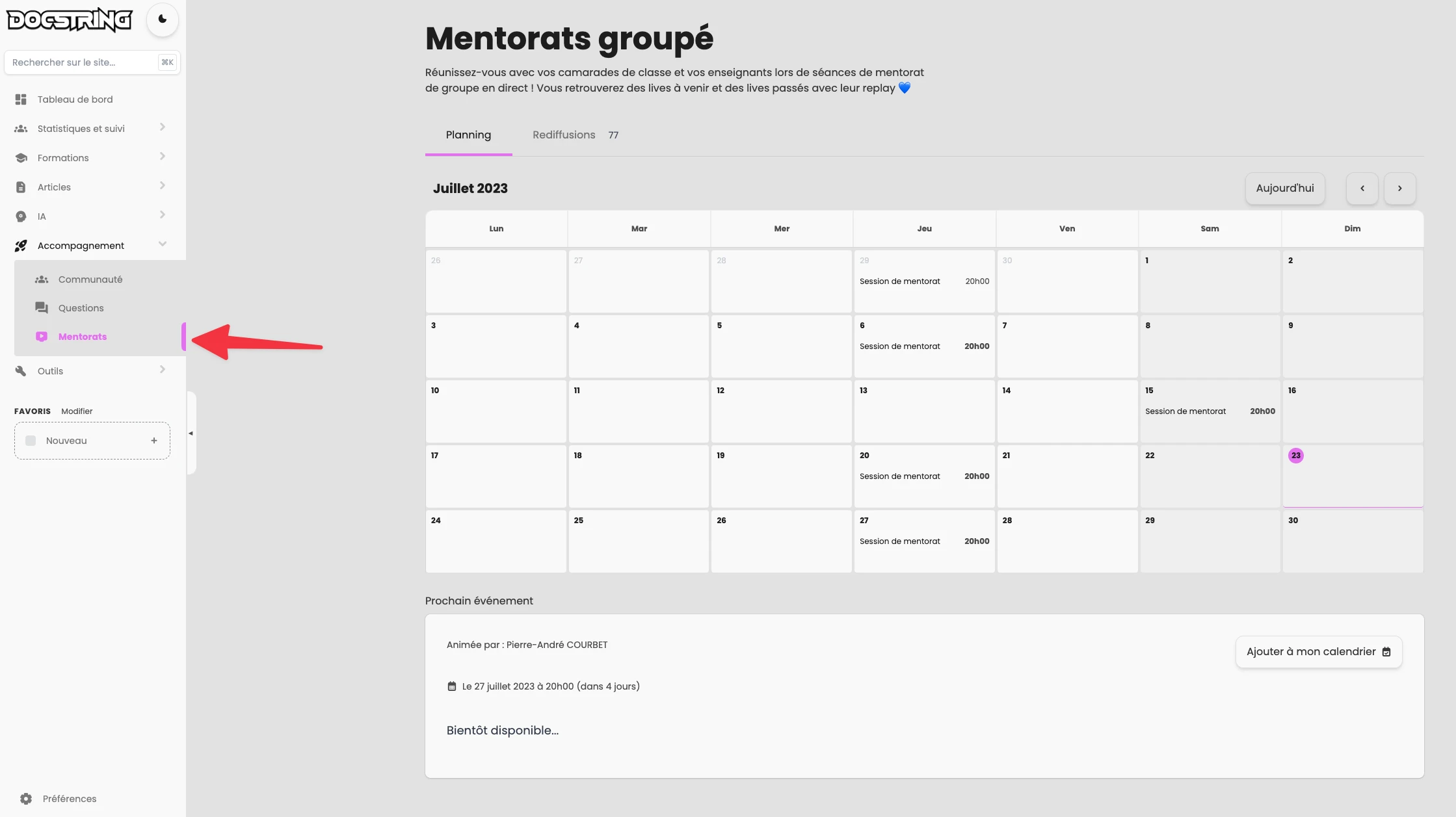
Task: Expand the Formations submenu chevron
Action: [x=162, y=157]
